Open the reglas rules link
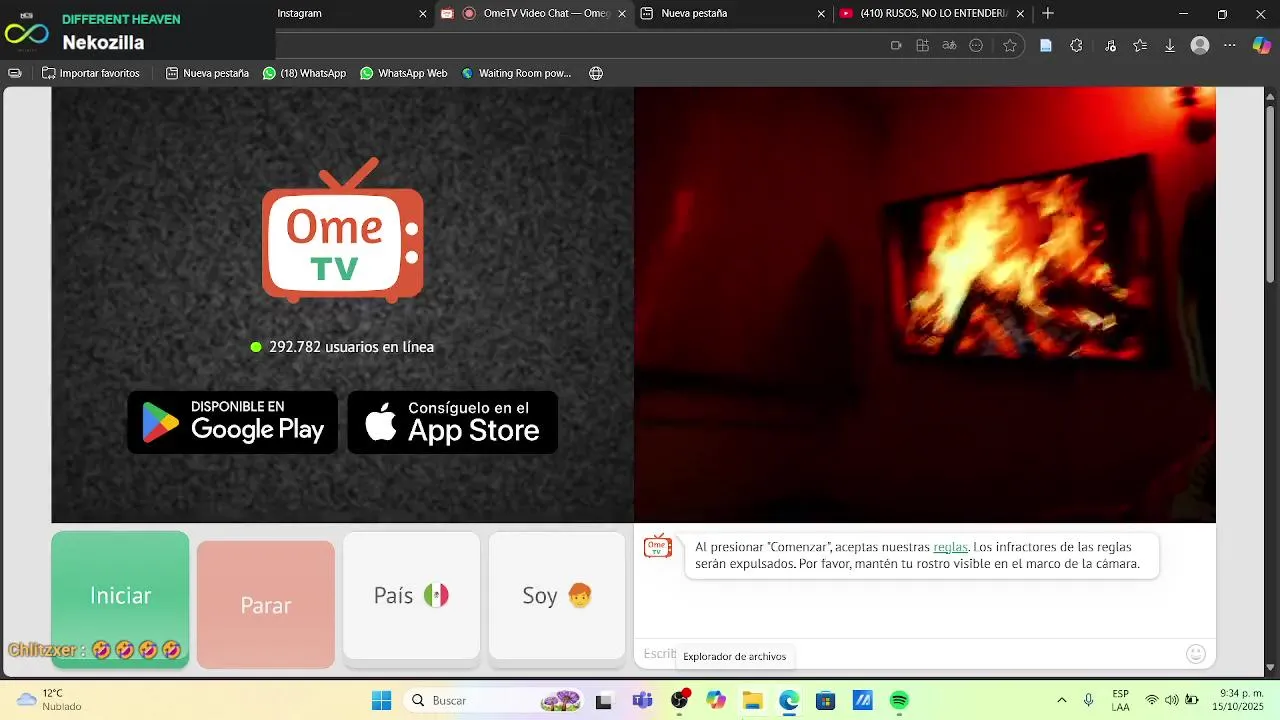Viewport: 1280px width, 720px height. tap(950, 547)
